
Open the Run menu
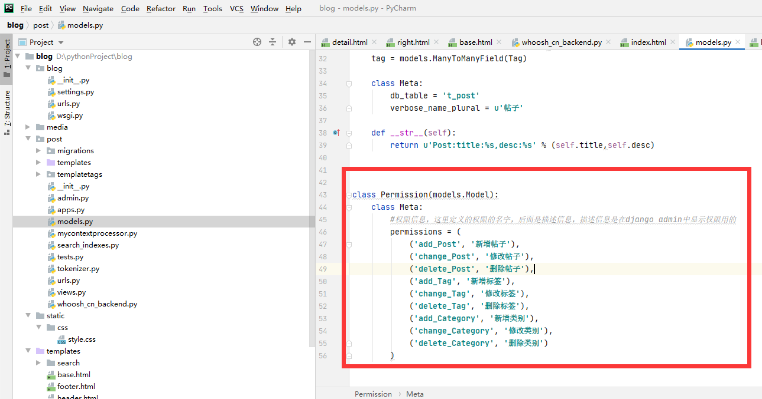point(189,8)
